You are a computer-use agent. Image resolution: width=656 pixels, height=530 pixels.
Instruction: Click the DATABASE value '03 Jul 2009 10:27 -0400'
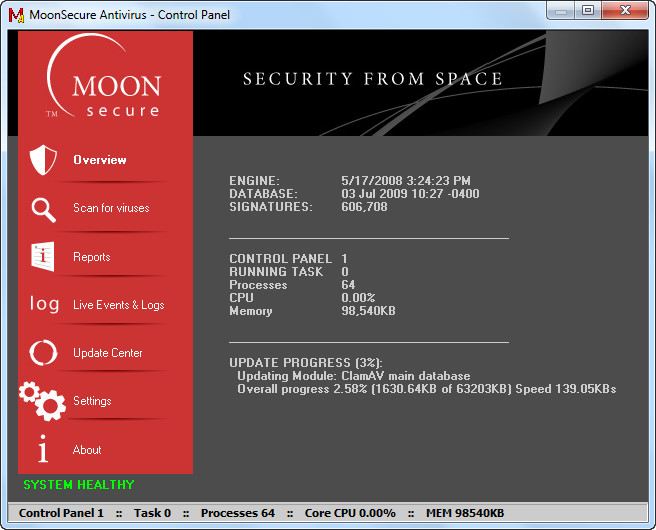click(x=410, y=194)
